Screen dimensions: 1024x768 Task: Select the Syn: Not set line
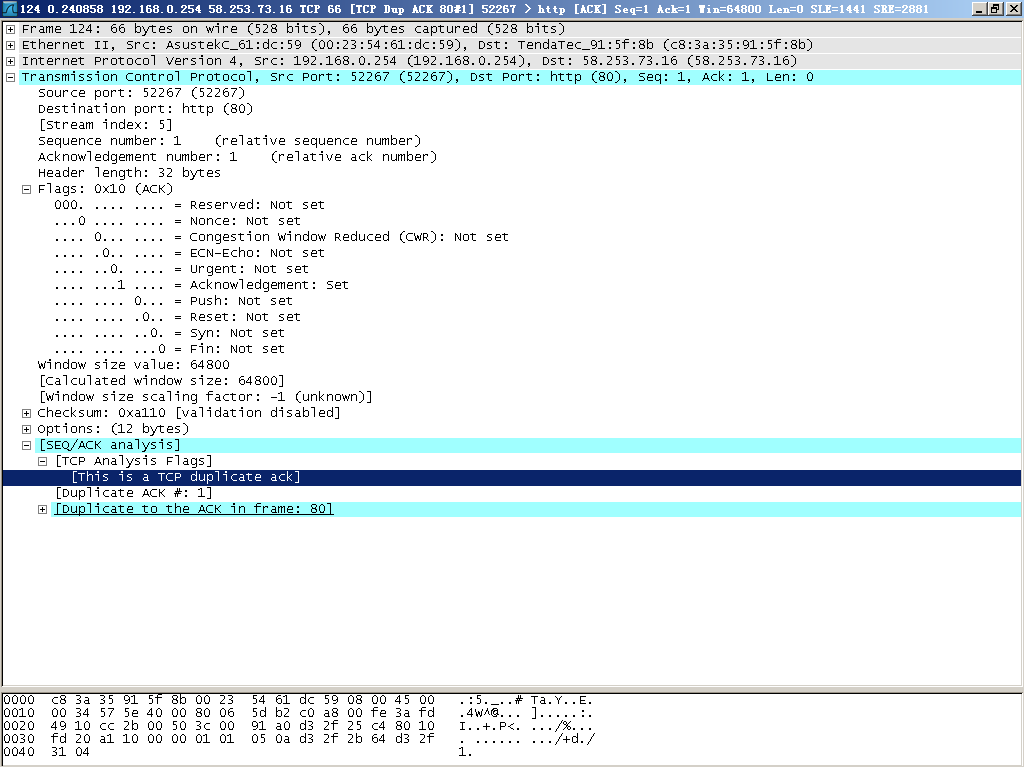click(169, 333)
